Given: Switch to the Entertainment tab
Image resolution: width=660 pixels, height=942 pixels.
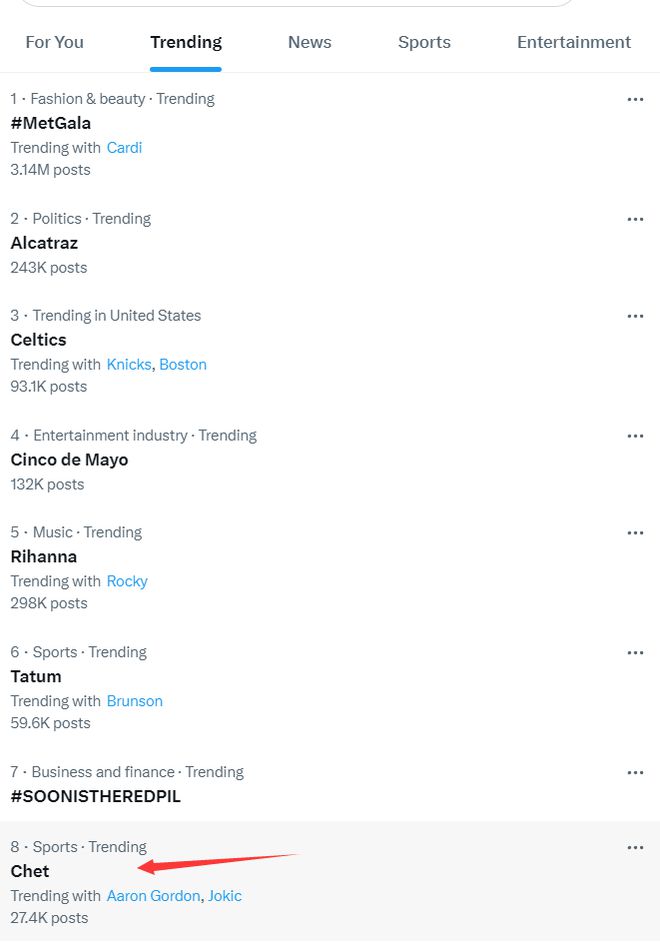Looking at the screenshot, I should [x=574, y=42].
